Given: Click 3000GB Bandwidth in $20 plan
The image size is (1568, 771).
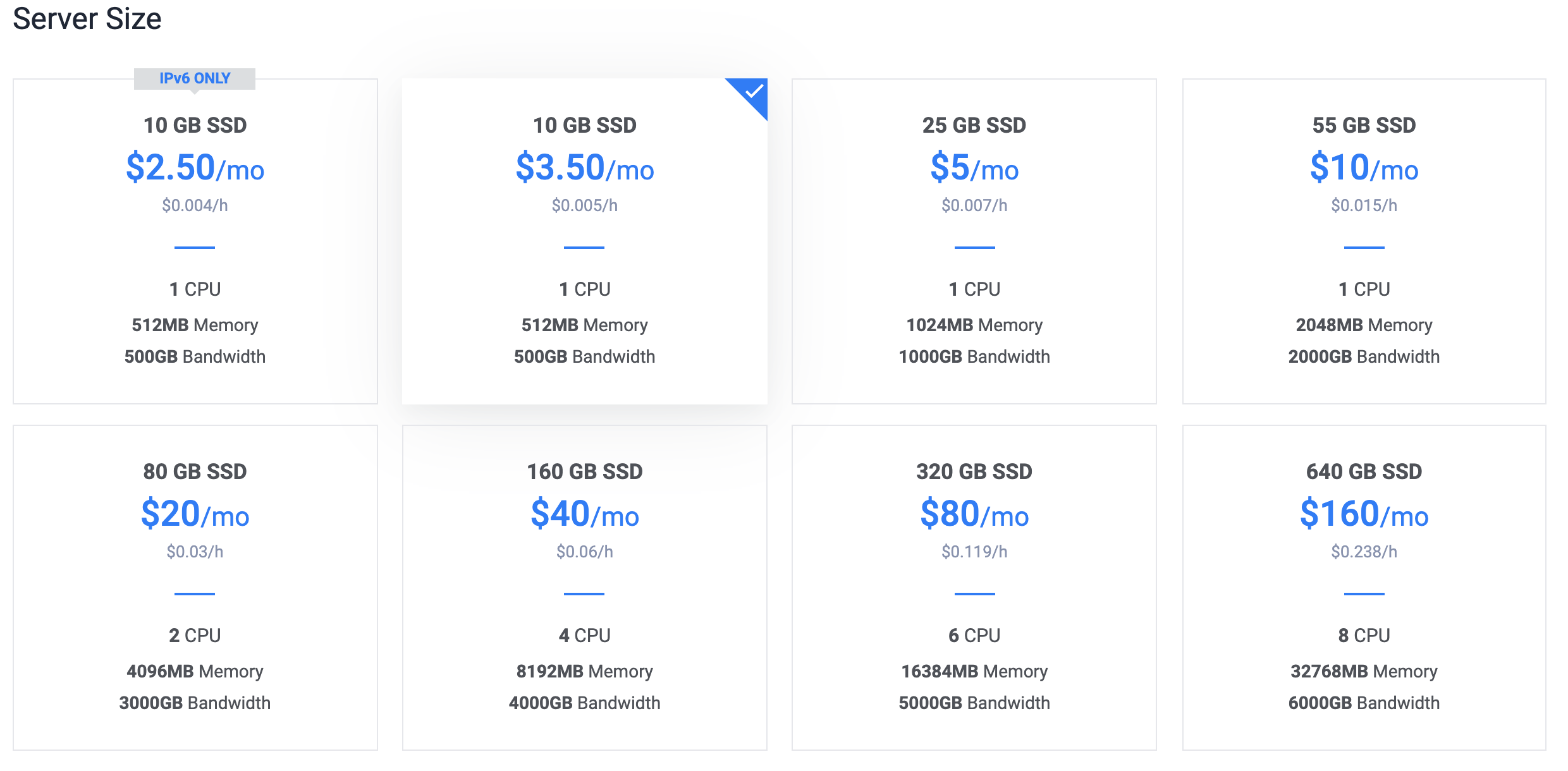Looking at the screenshot, I should pos(195,703).
